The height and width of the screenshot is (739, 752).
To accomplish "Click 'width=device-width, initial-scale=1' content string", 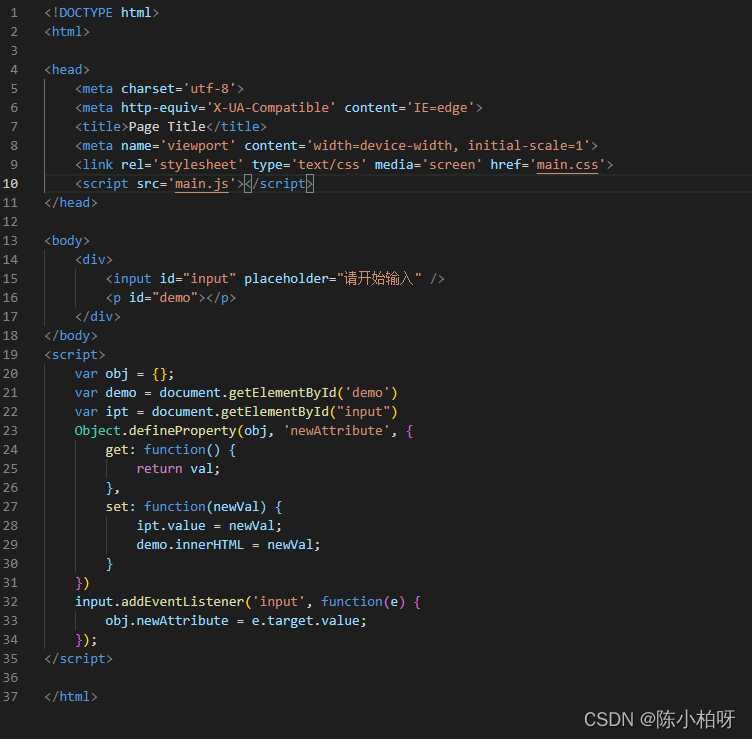I will click(x=448, y=146).
